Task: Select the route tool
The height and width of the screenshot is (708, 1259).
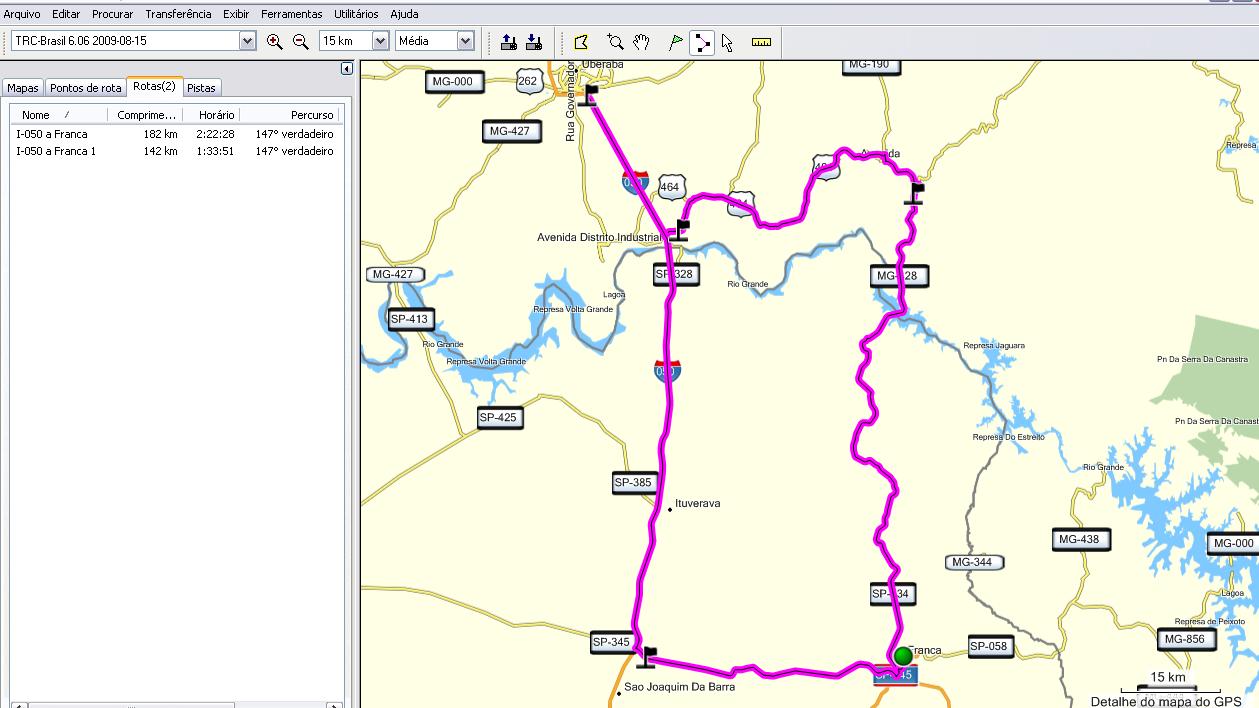Action: [701, 42]
